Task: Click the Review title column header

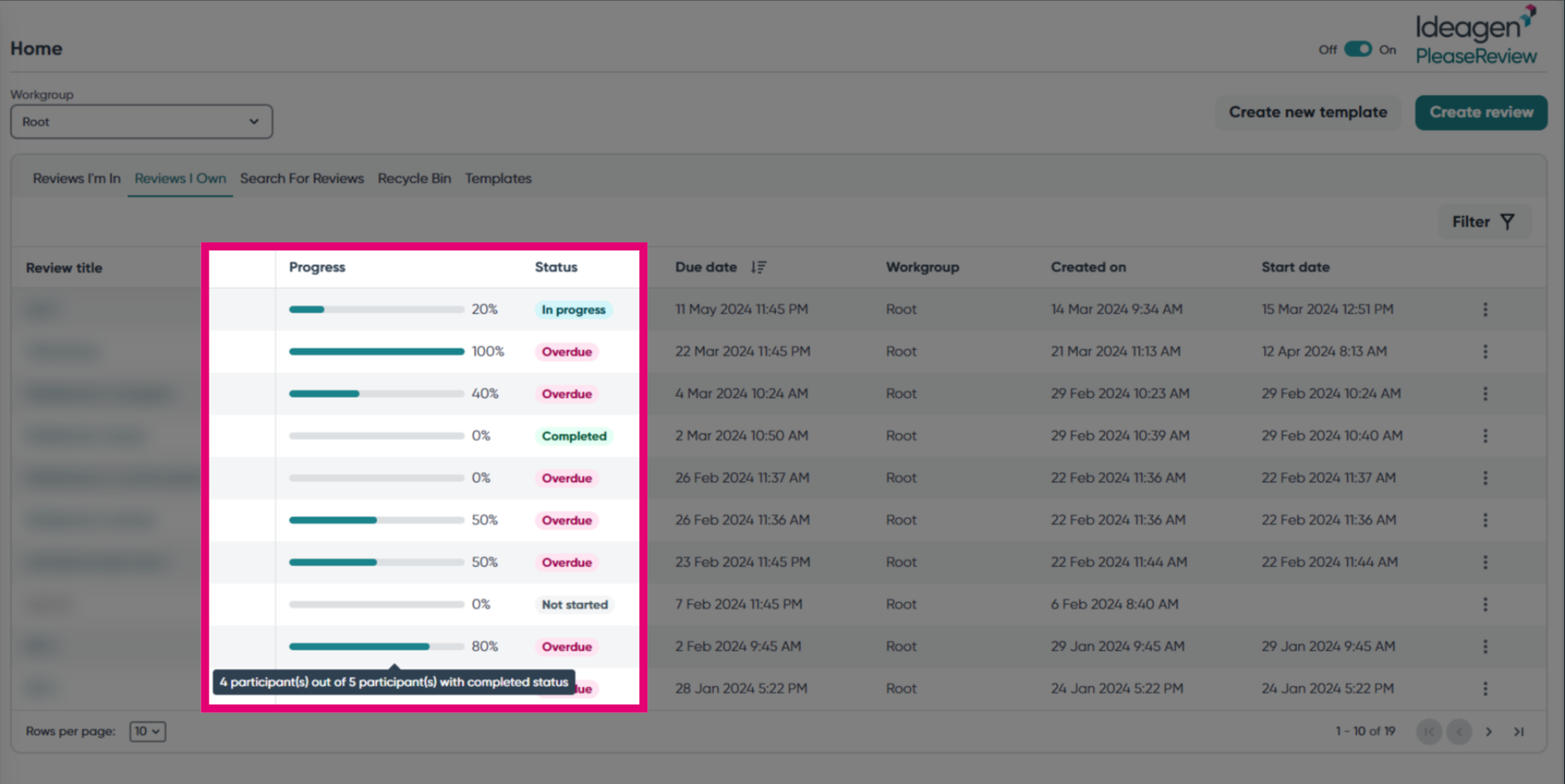Action: [64, 268]
